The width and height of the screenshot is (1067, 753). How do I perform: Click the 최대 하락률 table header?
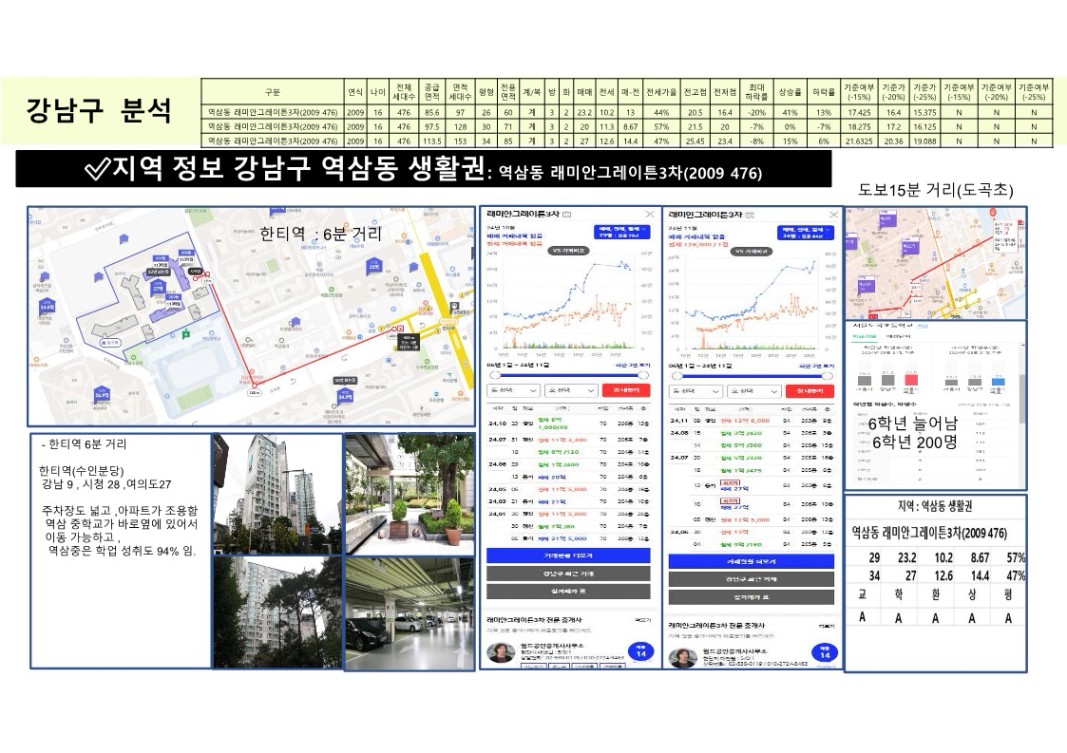click(756, 92)
